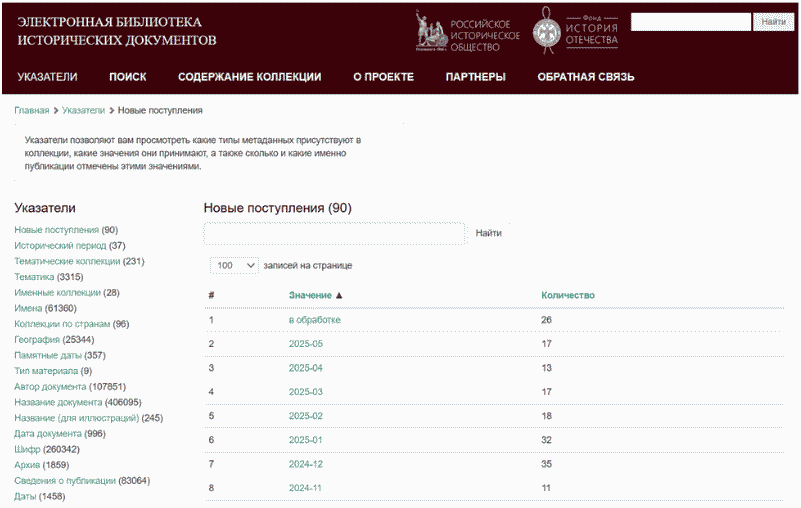This screenshot has width=801, height=508.
Task: Open the Обратная связь page
Action: click(x=585, y=77)
